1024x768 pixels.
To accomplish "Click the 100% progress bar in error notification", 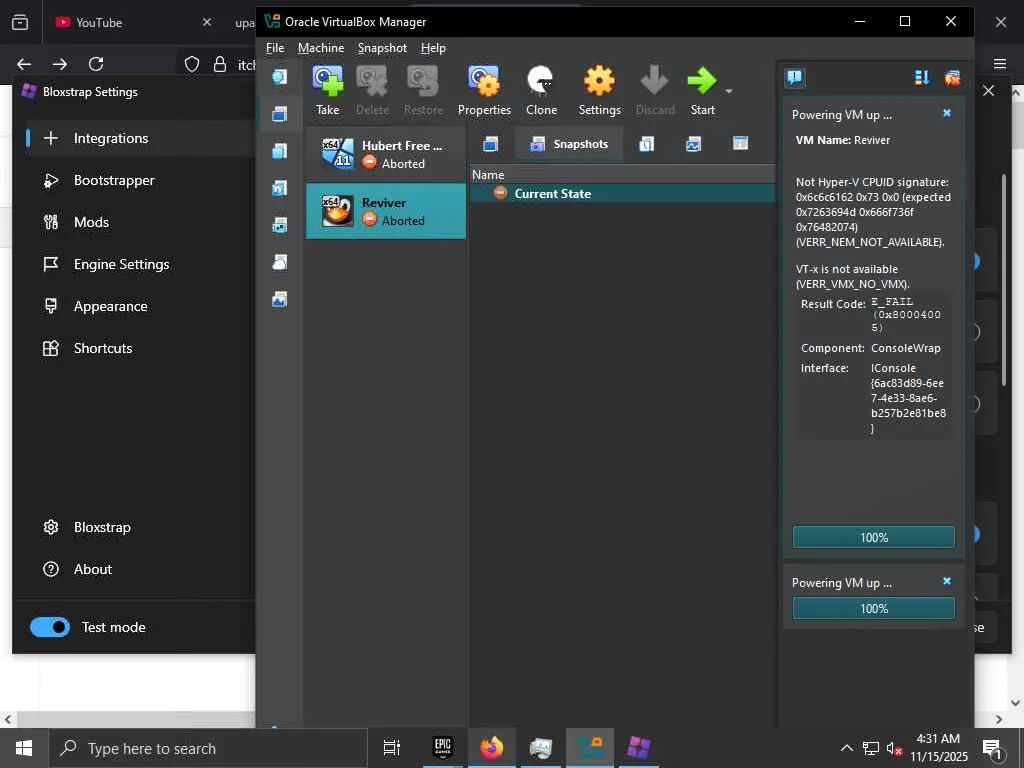I will point(874,537).
